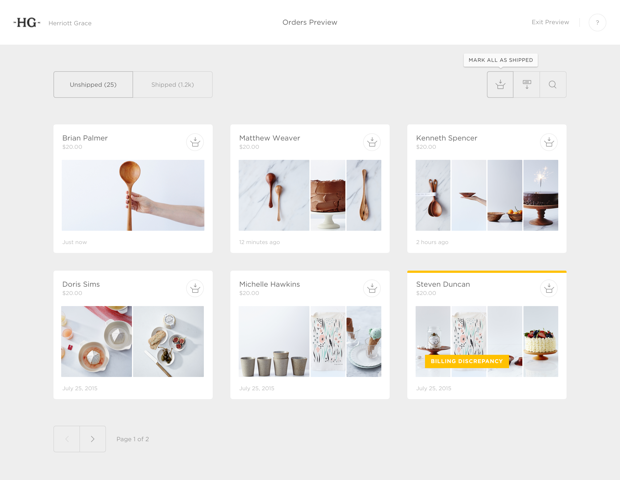Open the chocolate cake thumbnail in Matthew Weaver's order
Image resolution: width=620 pixels, height=480 pixels.
coord(327,195)
